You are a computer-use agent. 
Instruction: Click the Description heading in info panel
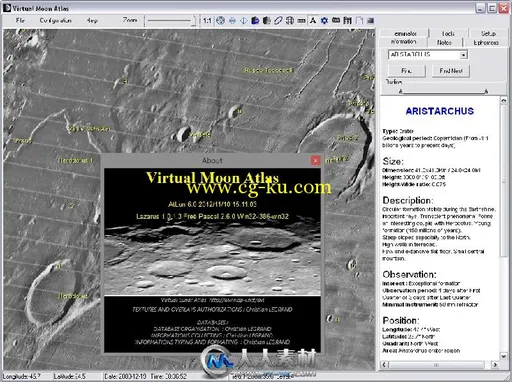tap(408, 200)
